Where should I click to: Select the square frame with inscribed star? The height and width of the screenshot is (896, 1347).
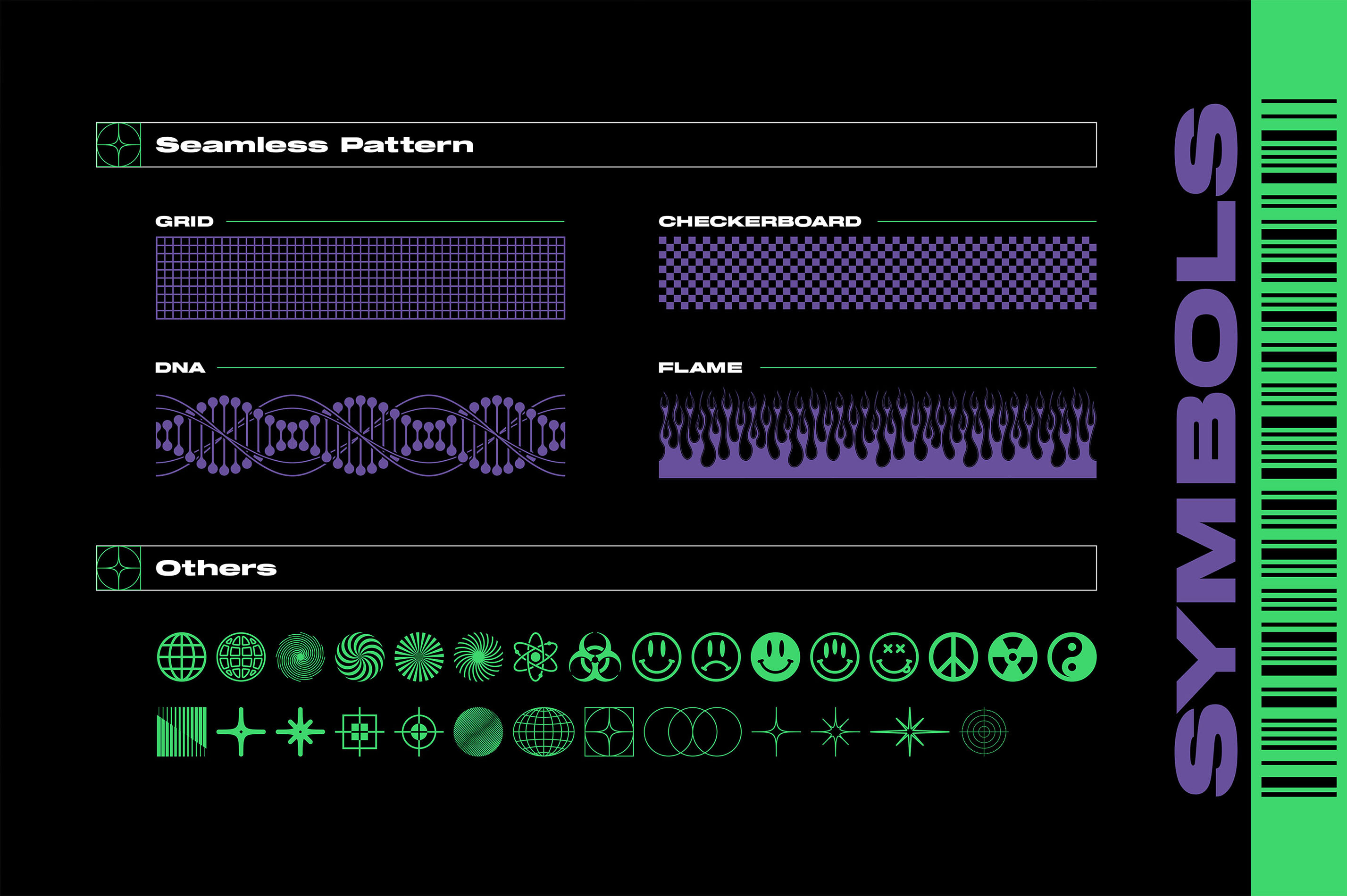pyautogui.click(x=609, y=731)
